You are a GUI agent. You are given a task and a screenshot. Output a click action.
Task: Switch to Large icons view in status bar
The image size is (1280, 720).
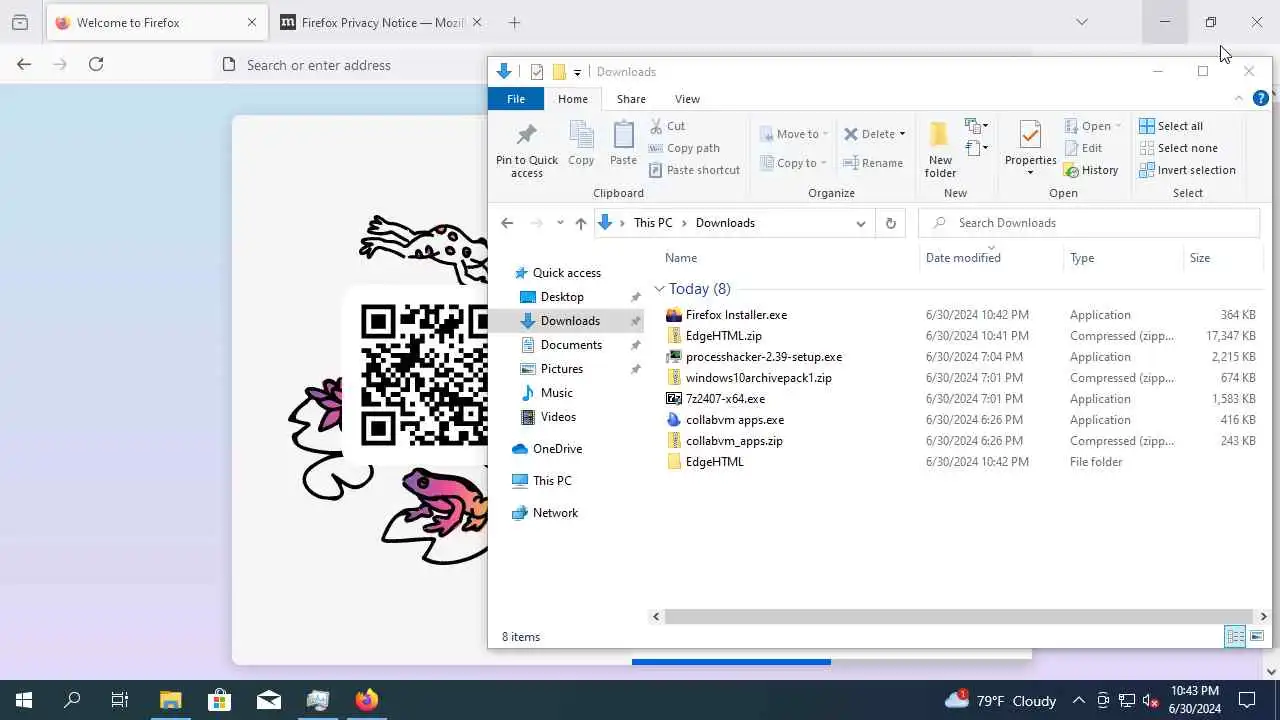point(1257,637)
